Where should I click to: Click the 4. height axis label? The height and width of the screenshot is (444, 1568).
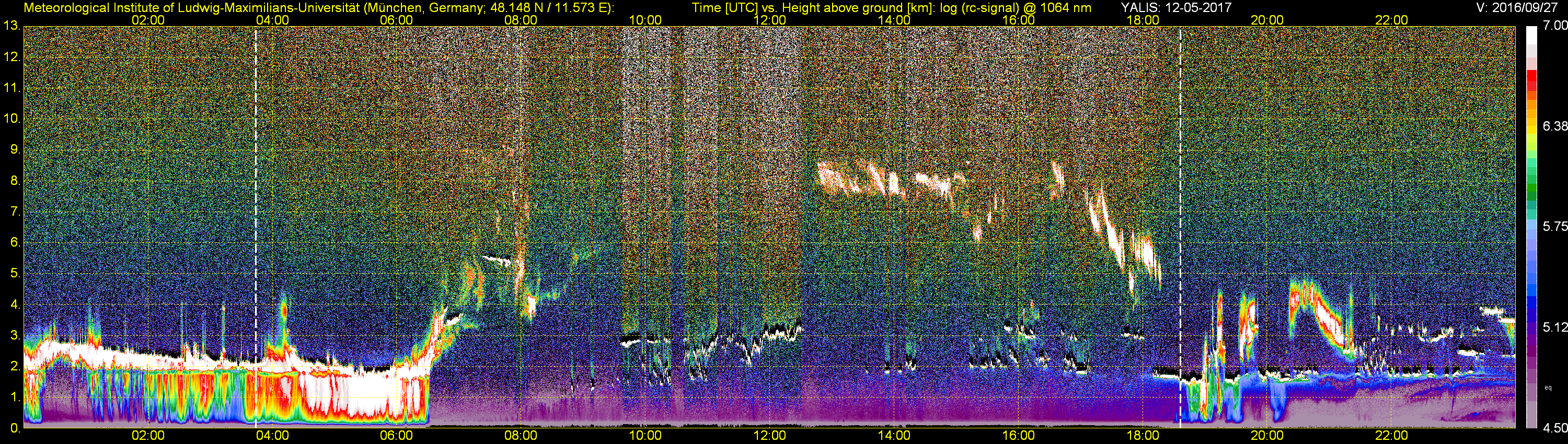click(16, 304)
